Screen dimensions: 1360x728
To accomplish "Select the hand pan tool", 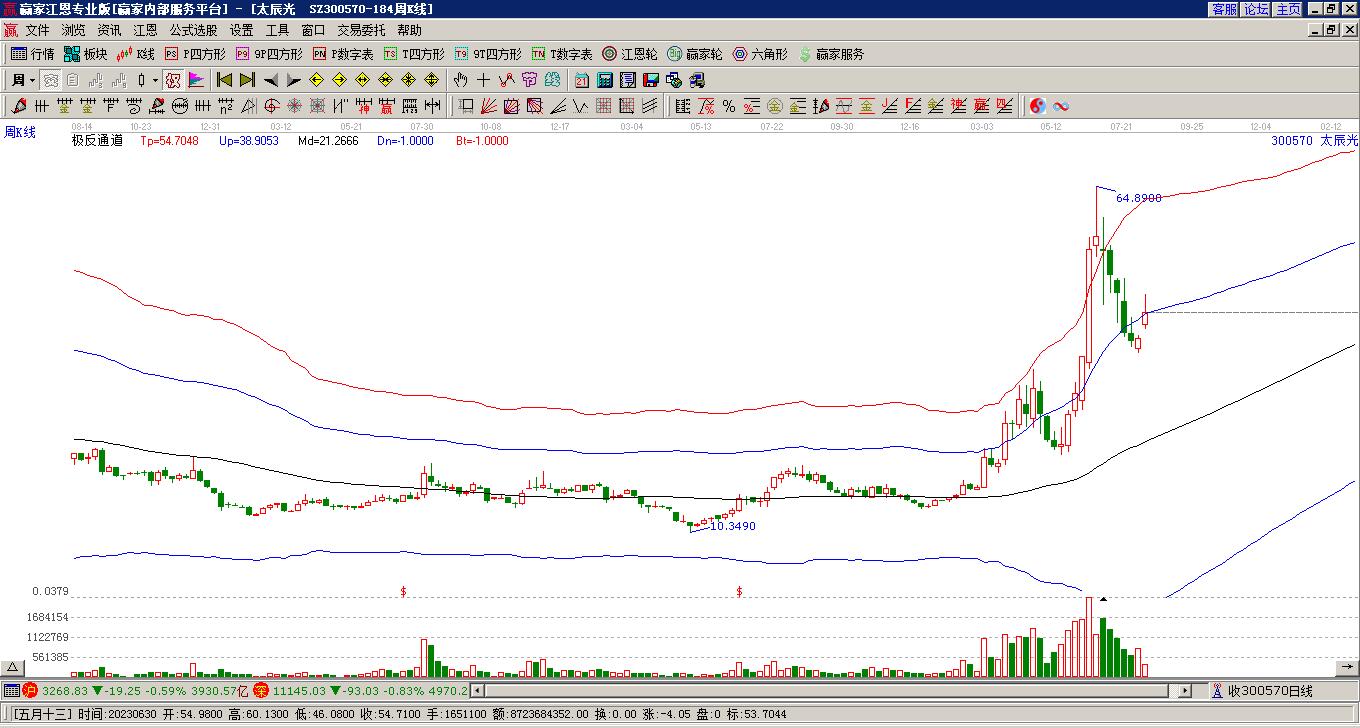I will tap(460, 80).
